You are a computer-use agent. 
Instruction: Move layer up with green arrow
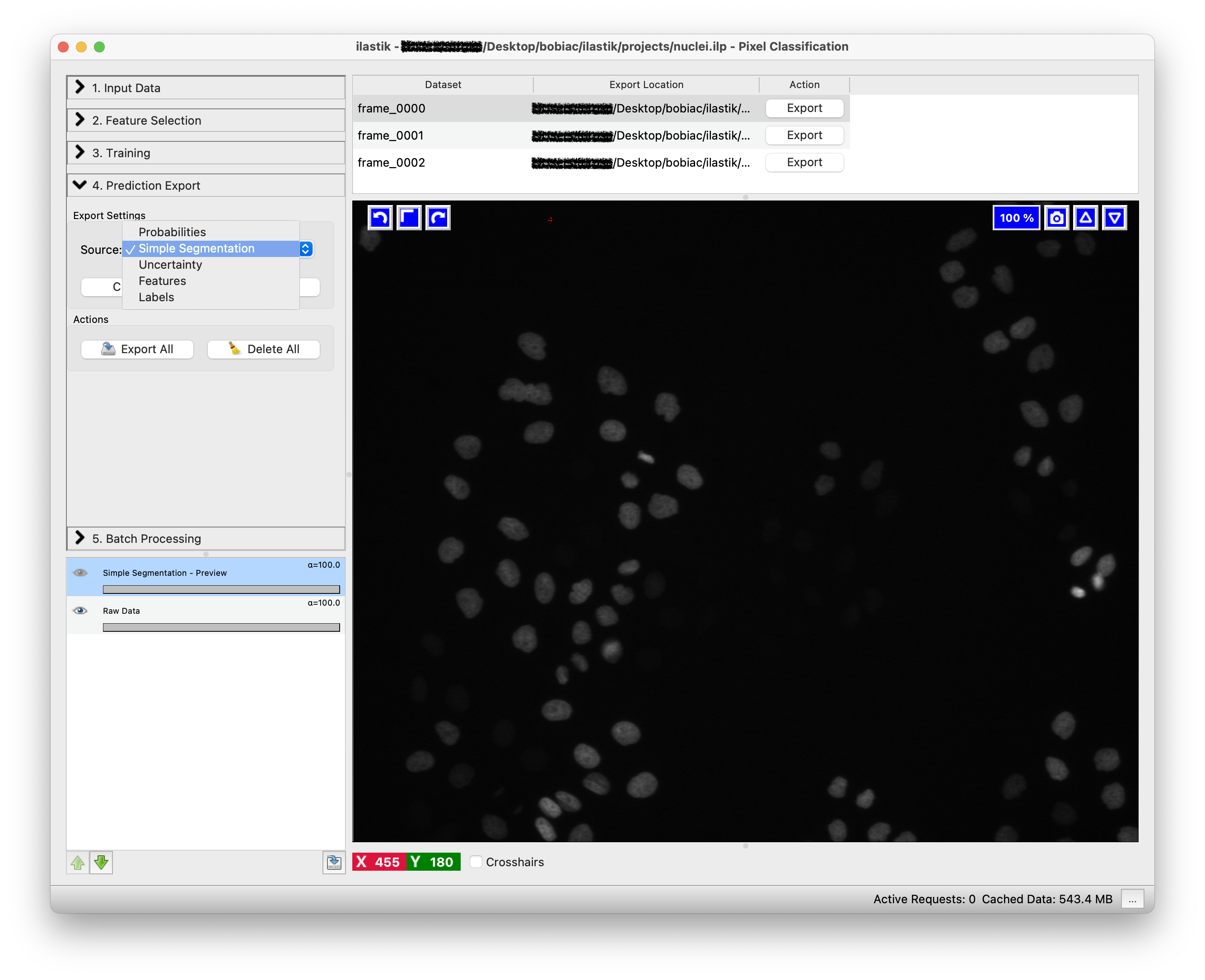[78, 862]
